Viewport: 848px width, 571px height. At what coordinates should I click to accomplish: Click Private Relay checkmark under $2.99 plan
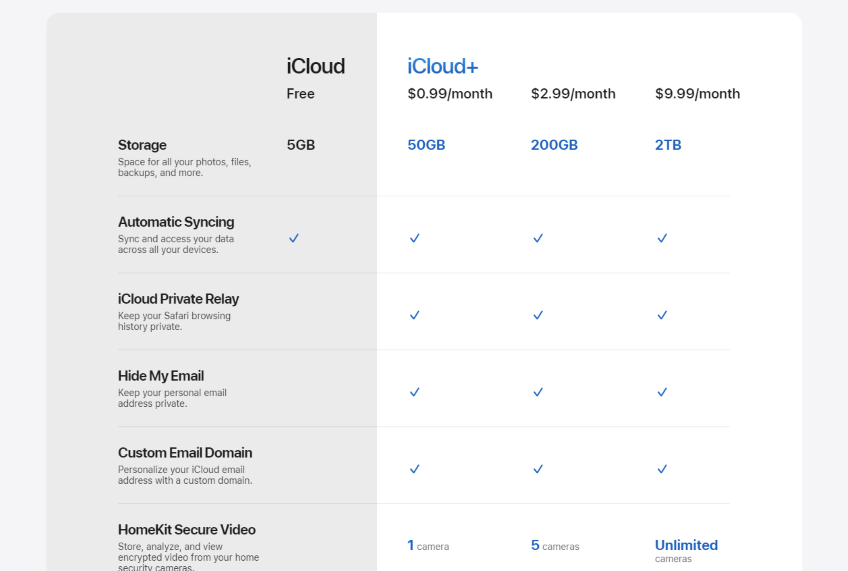click(538, 315)
